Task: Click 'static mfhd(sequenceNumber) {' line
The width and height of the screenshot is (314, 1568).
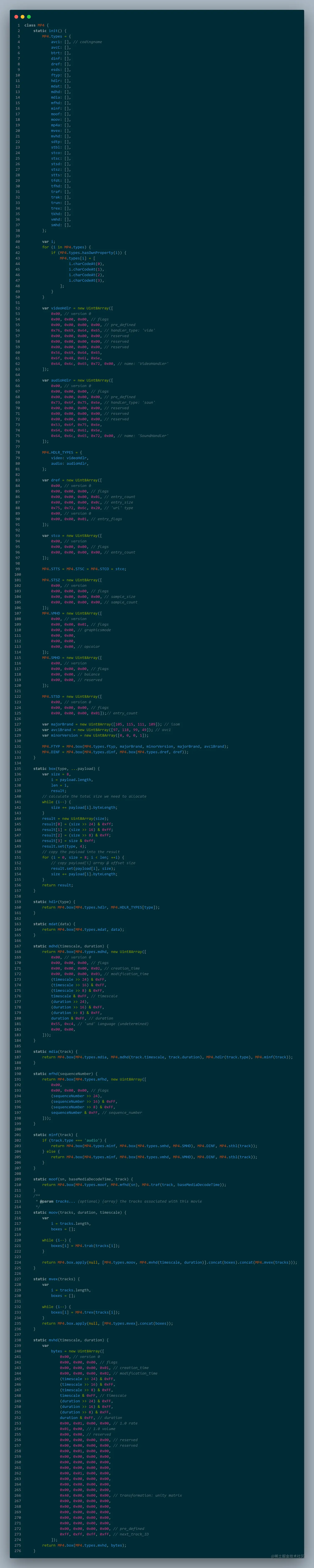Action: (x=66, y=1074)
